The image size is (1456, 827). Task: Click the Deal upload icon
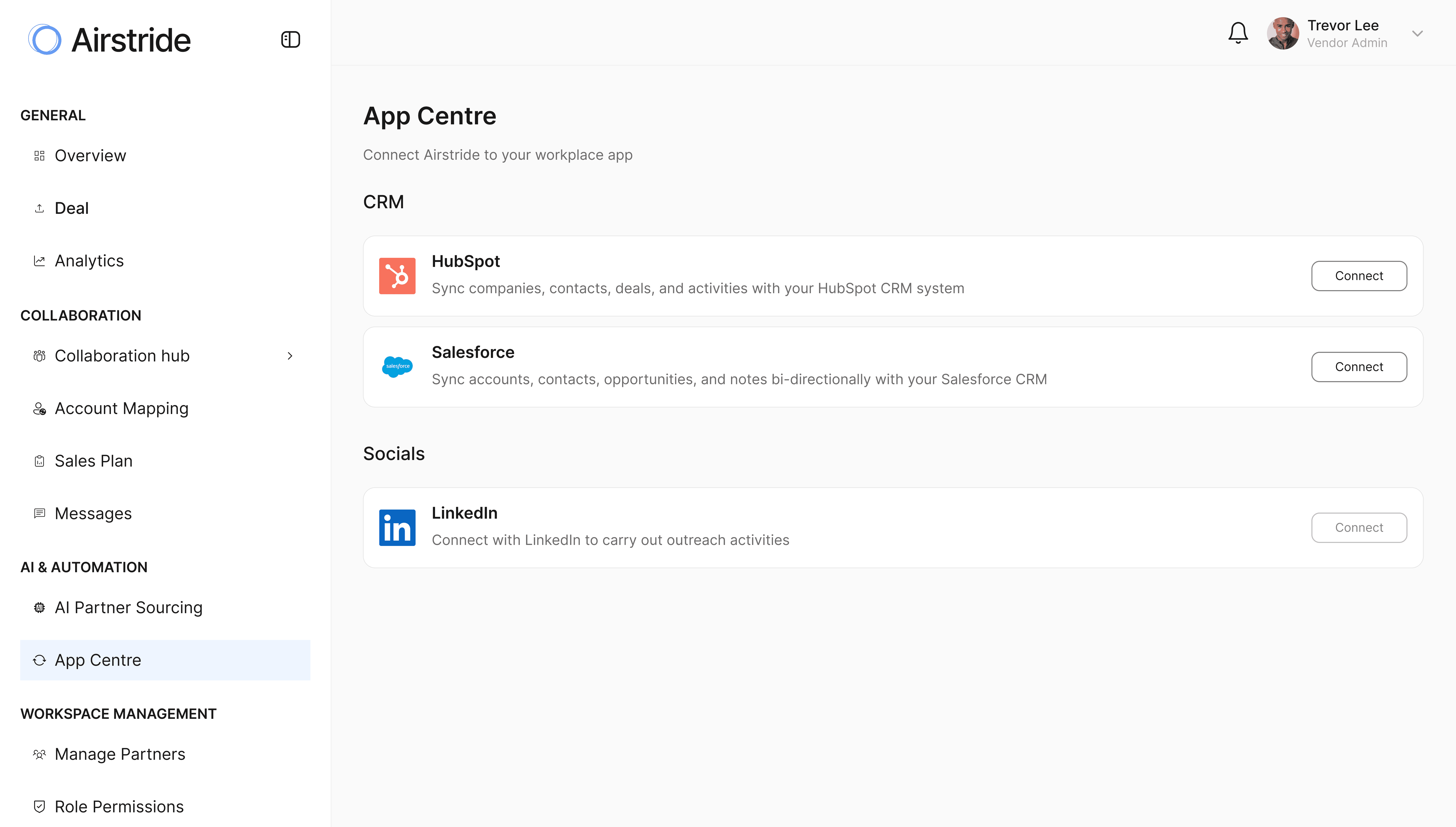[39, 208]
